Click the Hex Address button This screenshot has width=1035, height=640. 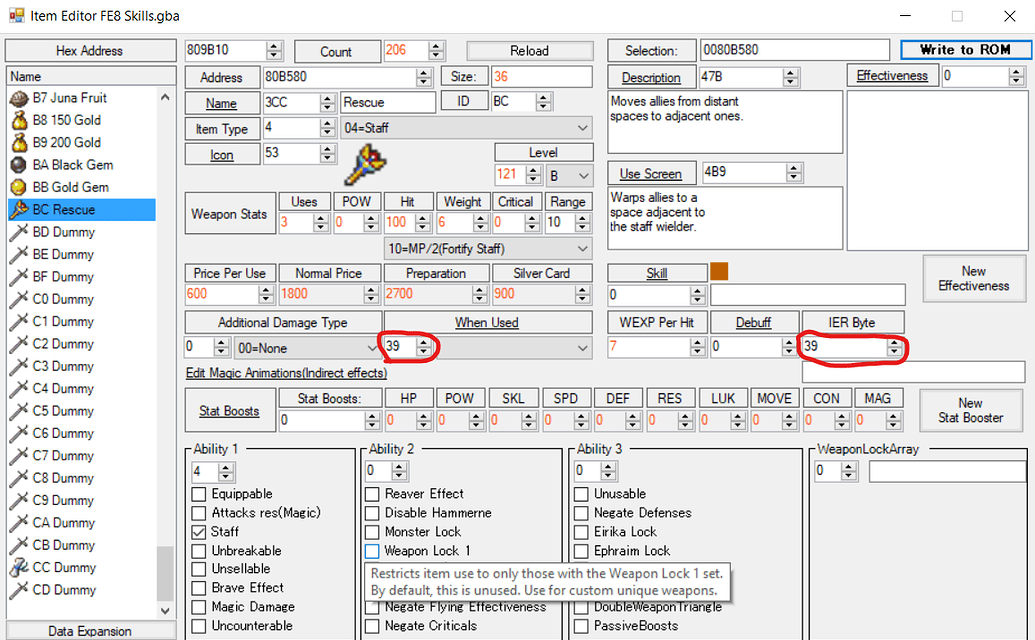click(90, 51)
